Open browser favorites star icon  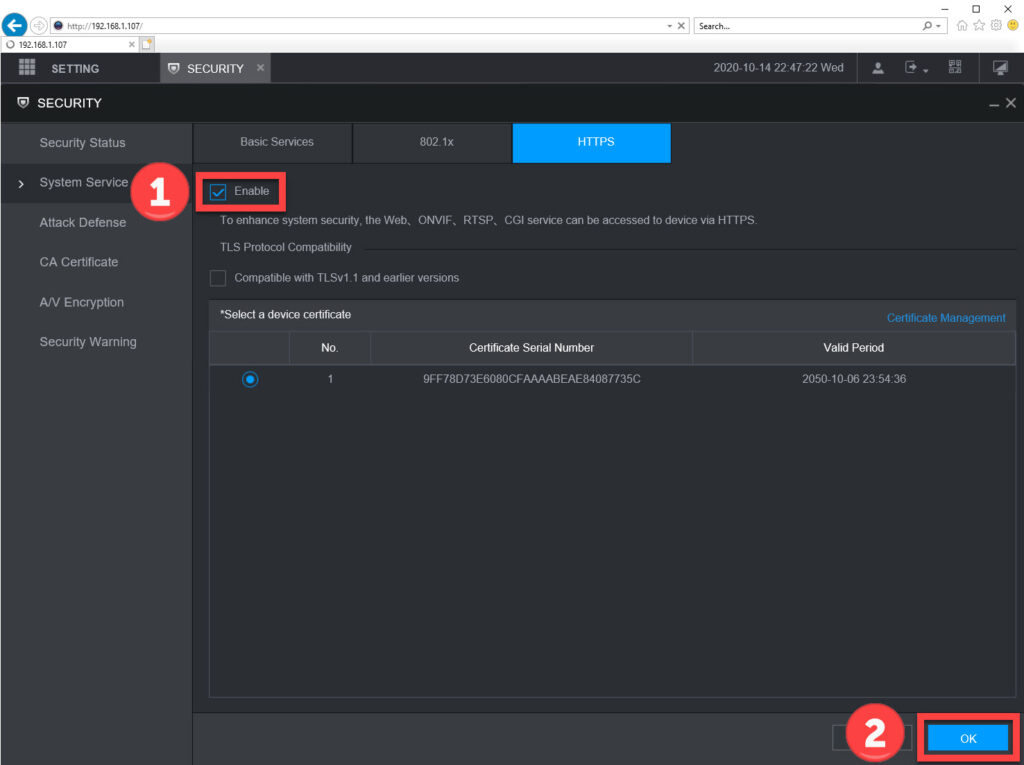pyautogui.click(x=979, y=26)
